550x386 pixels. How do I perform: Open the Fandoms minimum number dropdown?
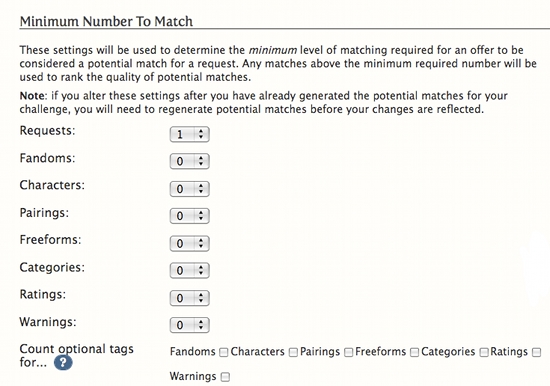[x=189, y=161]
